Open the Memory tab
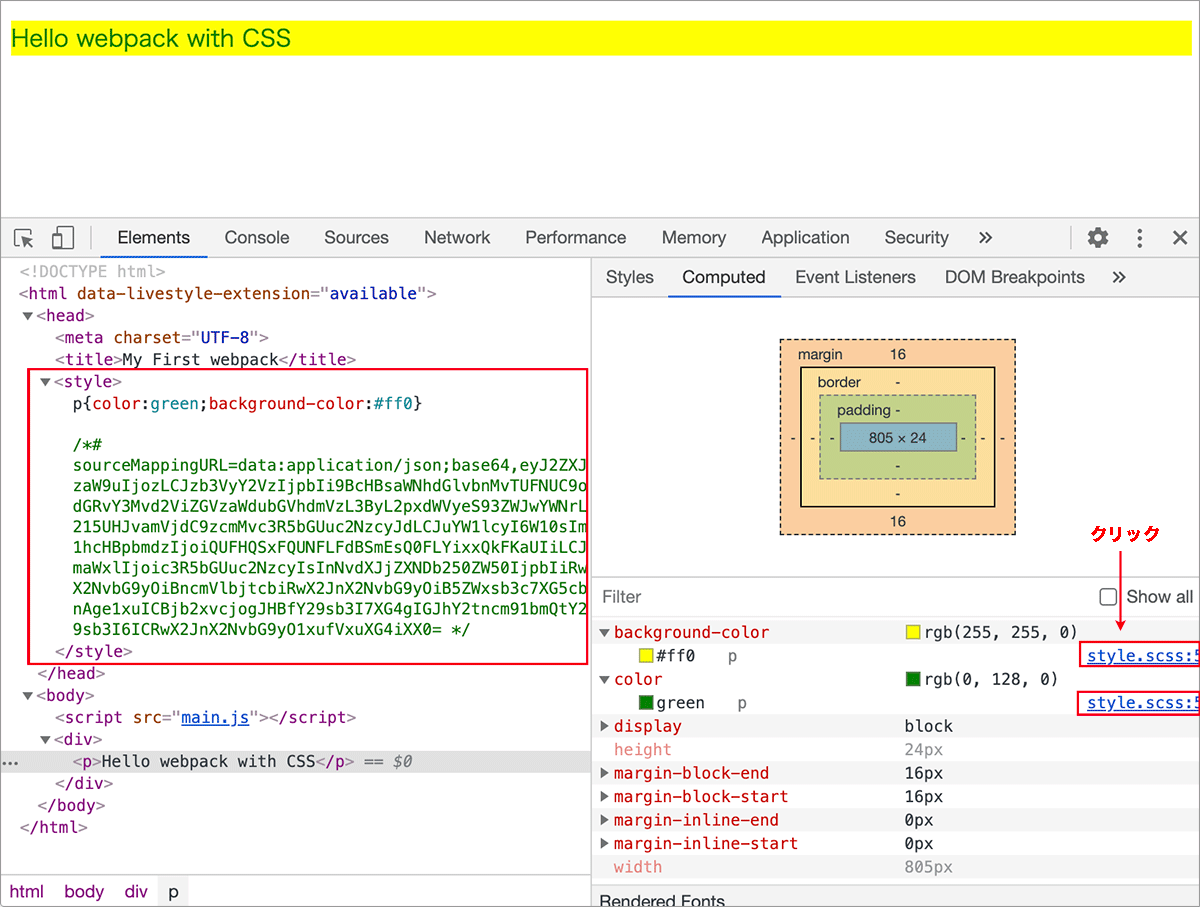The height and width of the screenshot is (907, 1200). (694, 238)
